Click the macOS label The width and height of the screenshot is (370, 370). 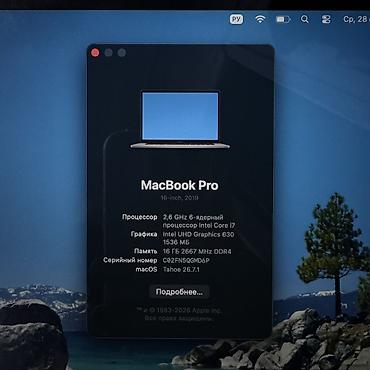(146, 269)
